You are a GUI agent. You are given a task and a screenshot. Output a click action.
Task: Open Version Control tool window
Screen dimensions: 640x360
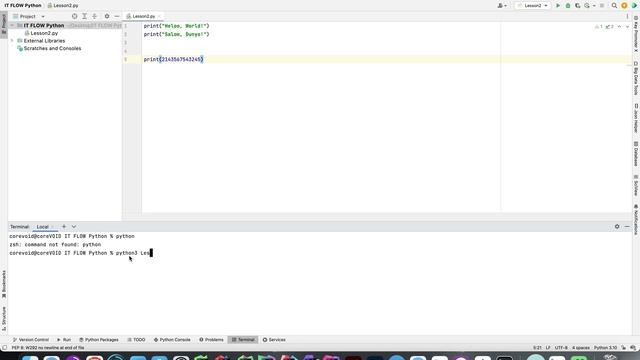click(31, 340)
